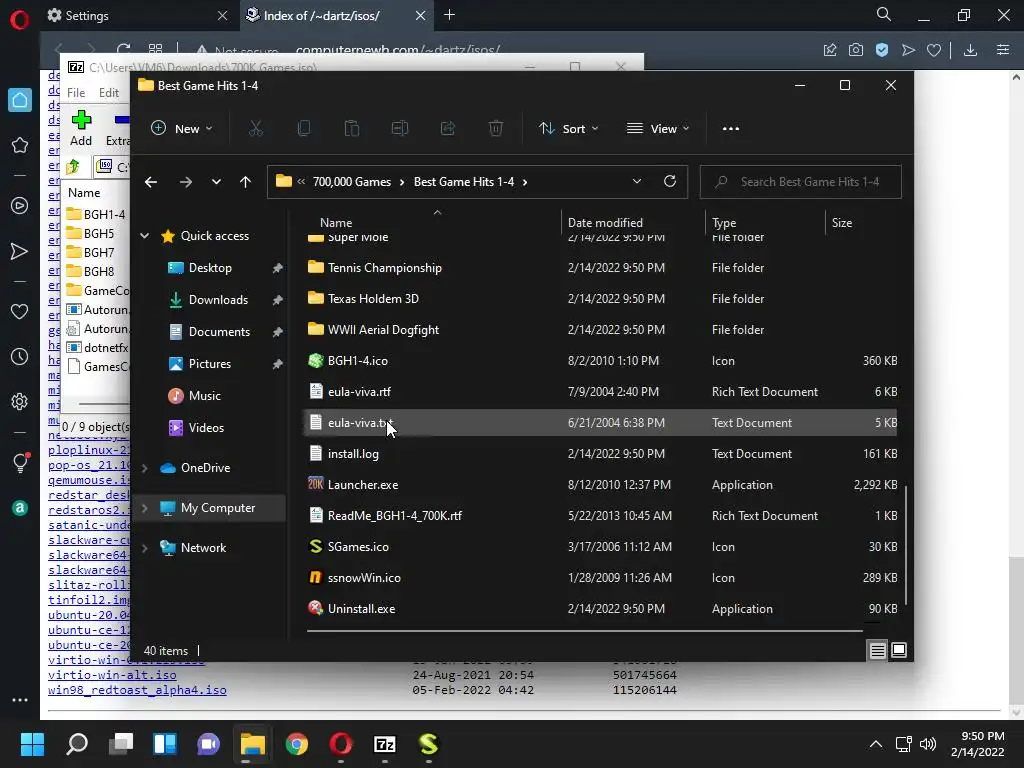Screen dimensions: 1024x768
Task: Open win98_redtoast_alpha4.iso link in browser
Action: click(x=137, y=690)
